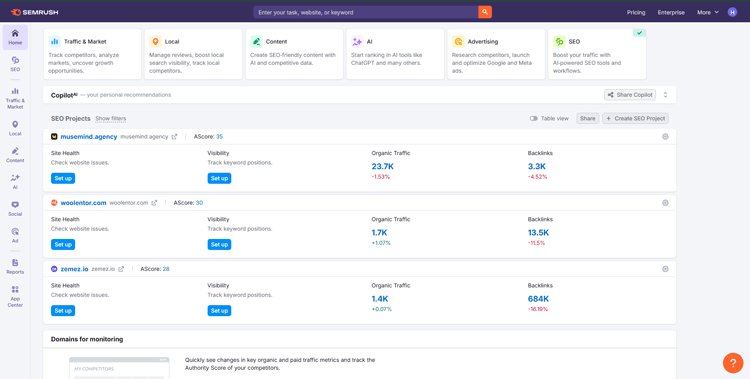Click Backlinks value 3.3K
The height and width of the screenshot is (379, 750).
pyautogui.click(x=537, y=167)
